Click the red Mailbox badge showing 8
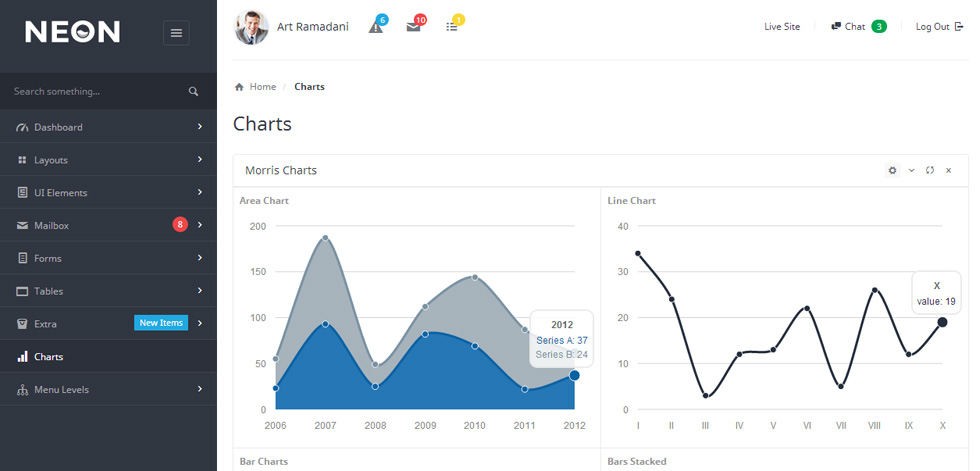 point(180,224)
